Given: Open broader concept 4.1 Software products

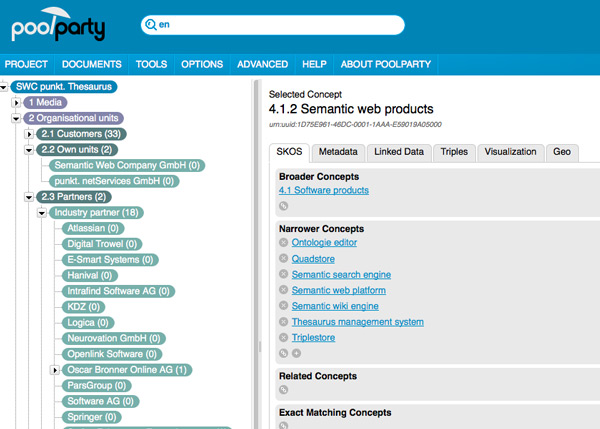Looking at the screenshot, I should click(x=324, y=190).
